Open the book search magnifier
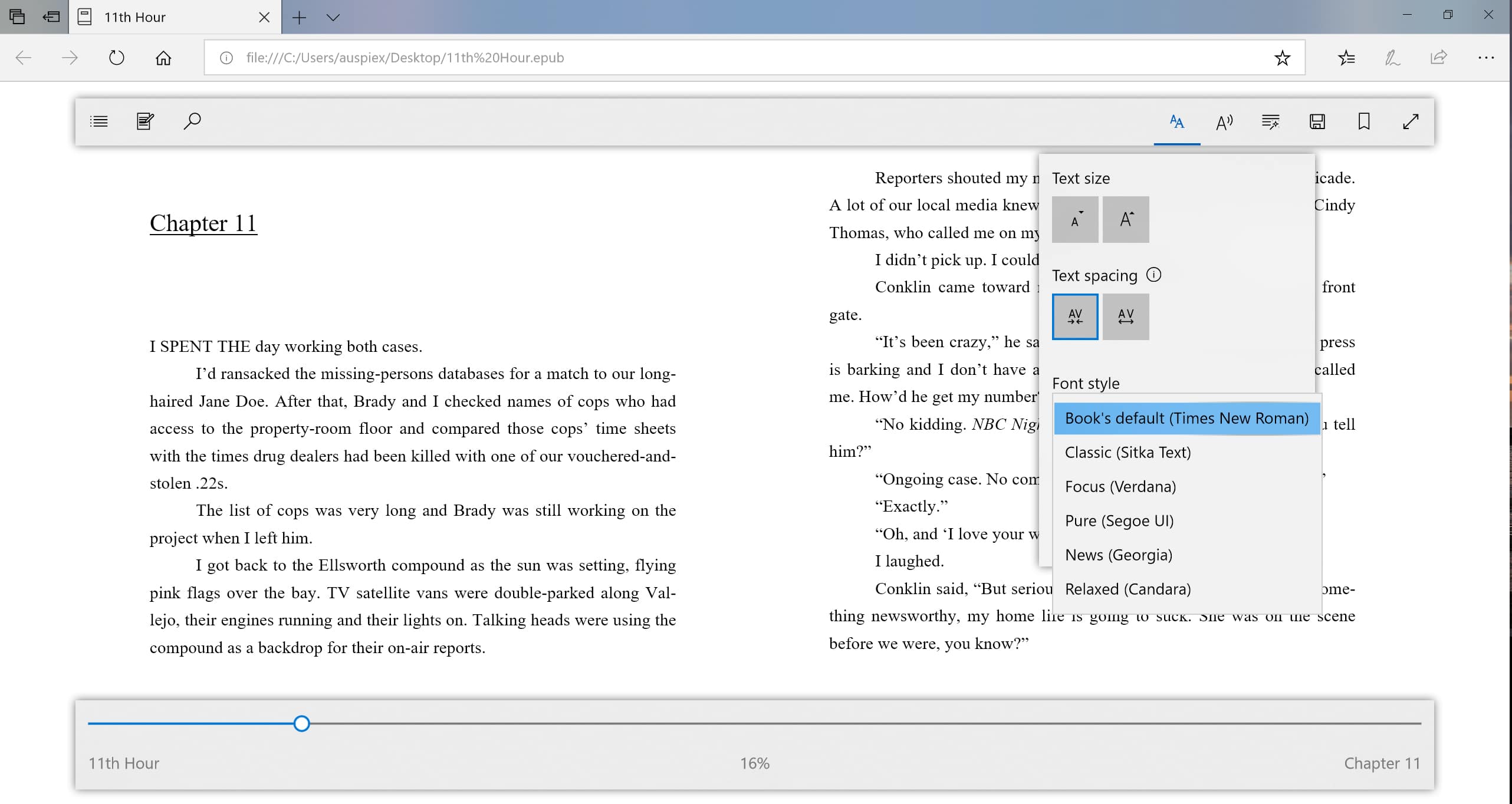Image resolution: width=1512 pixels, height=804 pixels. (192, 121)
